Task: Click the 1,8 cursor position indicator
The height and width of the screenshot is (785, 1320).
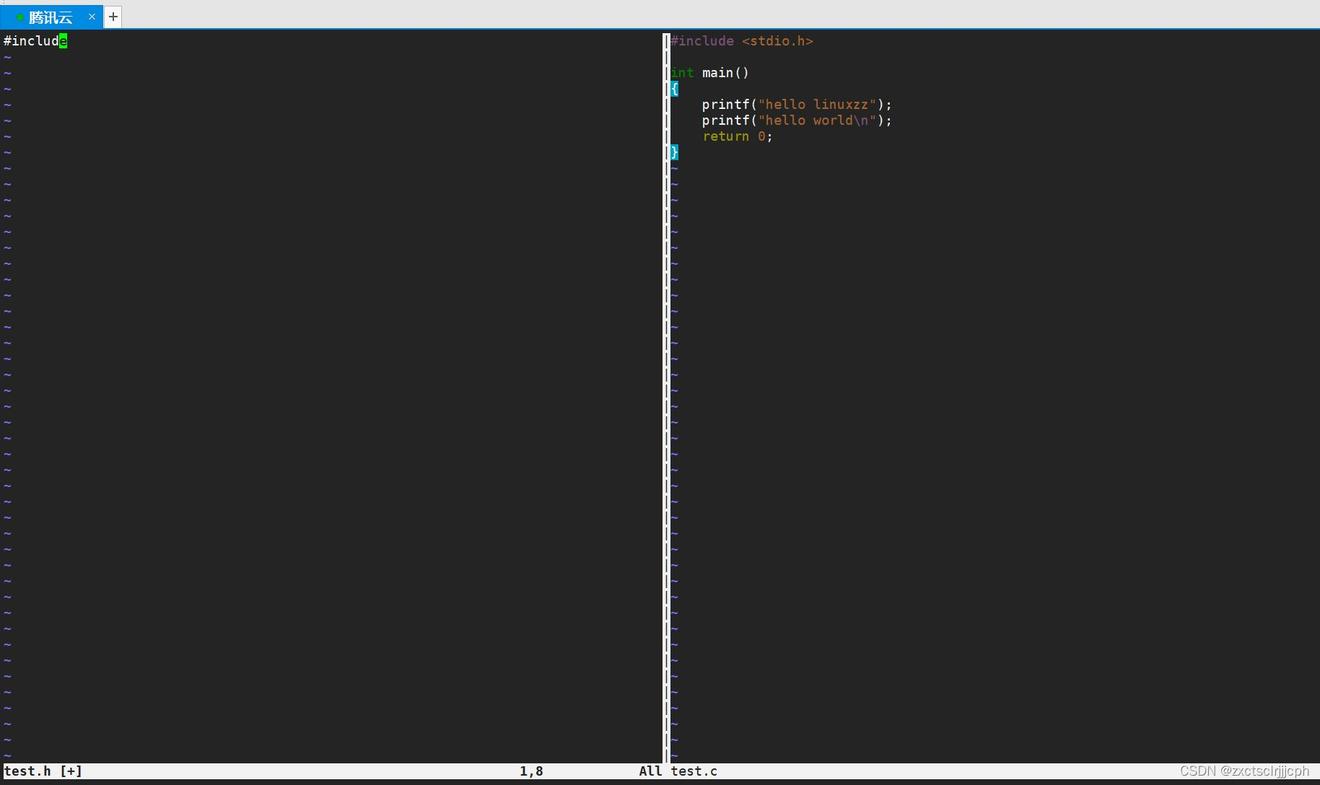Action: coord(531,771)
